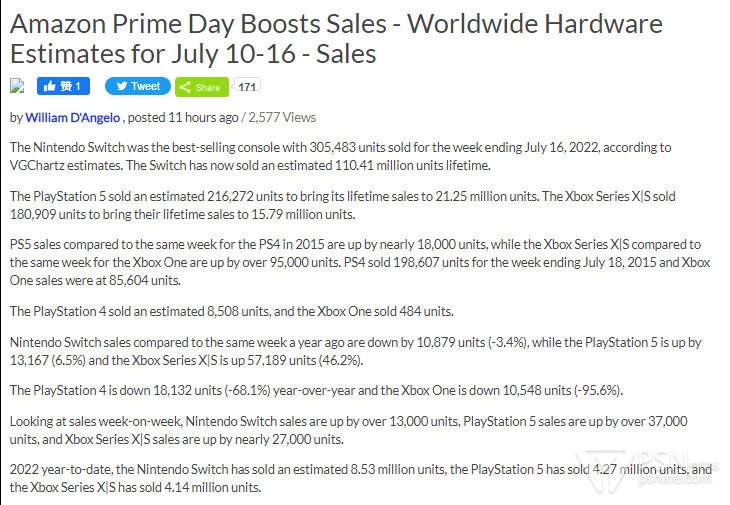
Task: Click the green share glyph icon
Action: point(185,87)
